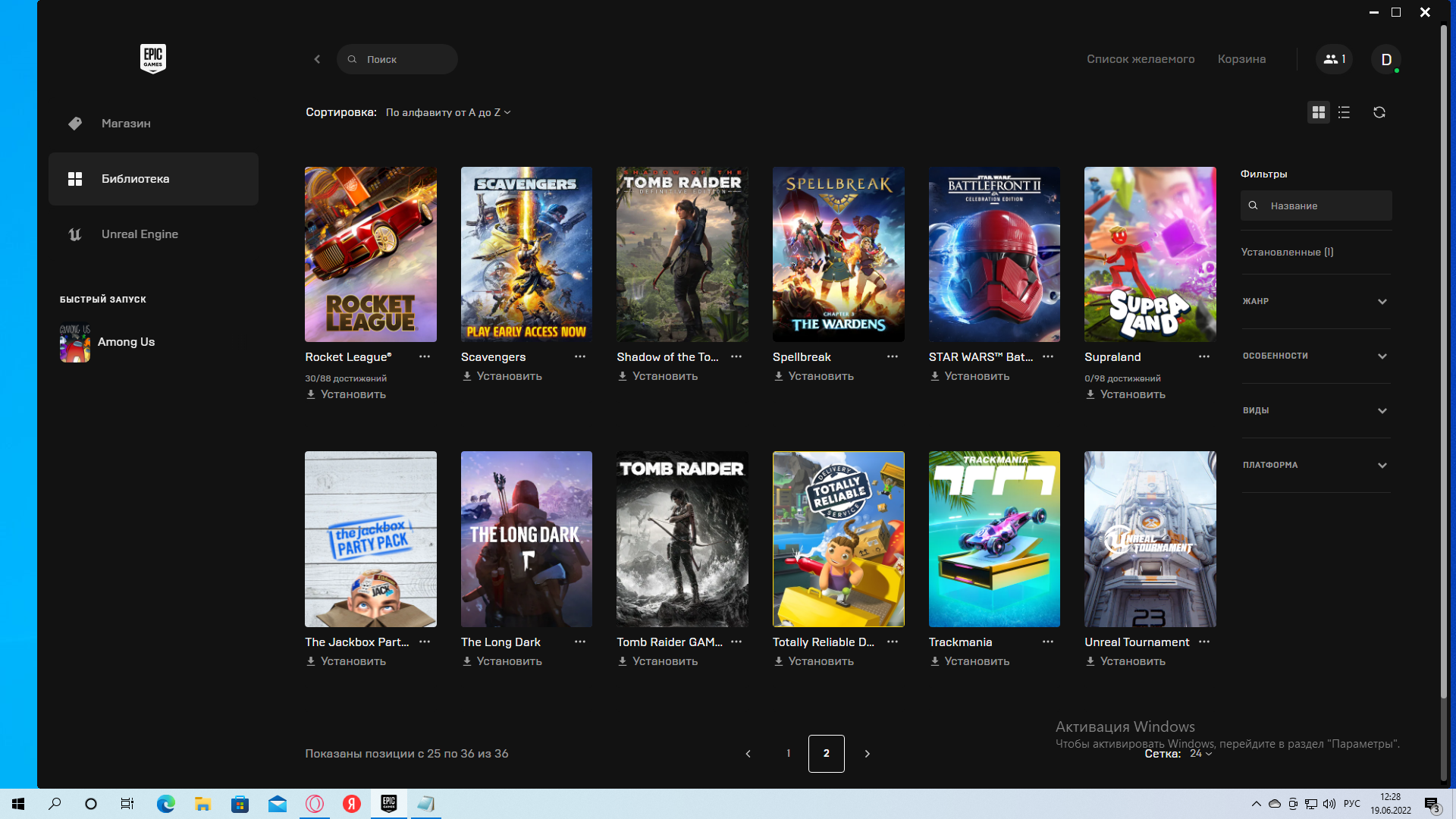
Task: Open Список желаемого
Action: click(1140, 59)
